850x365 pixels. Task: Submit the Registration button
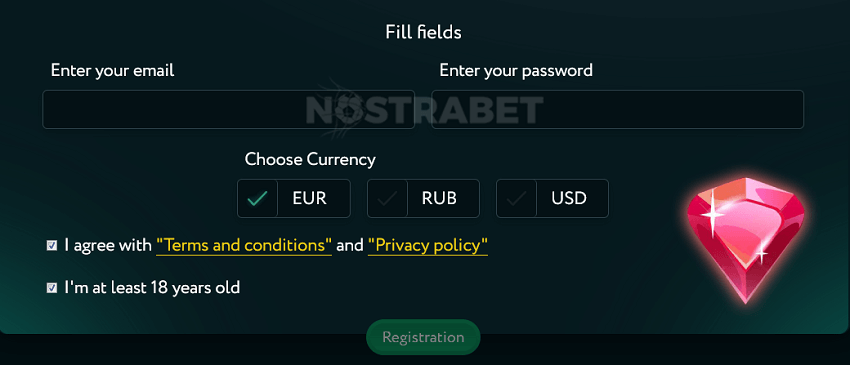click(x=423, y=337)
